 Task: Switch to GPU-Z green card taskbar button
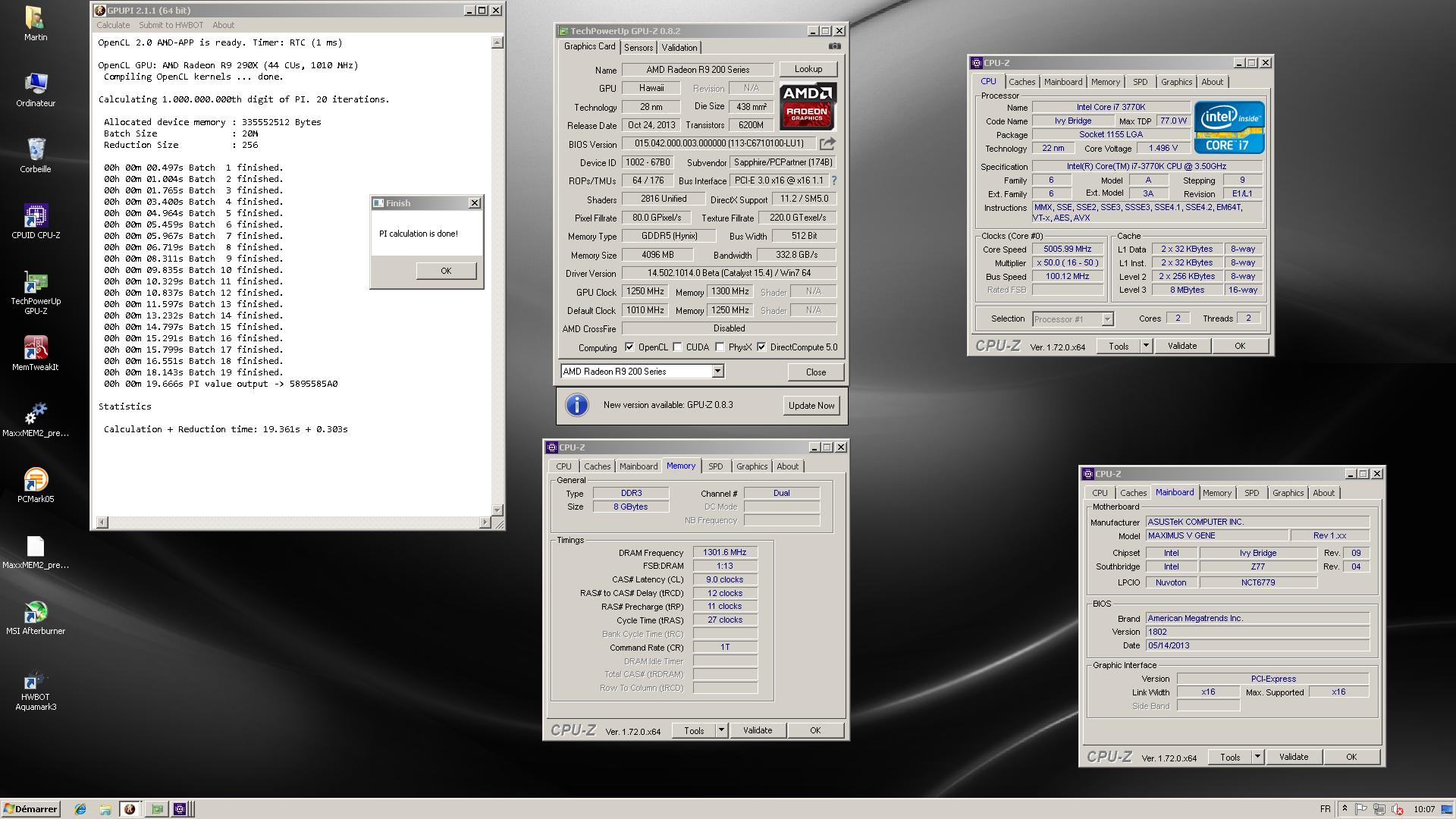tap(156, 809)
